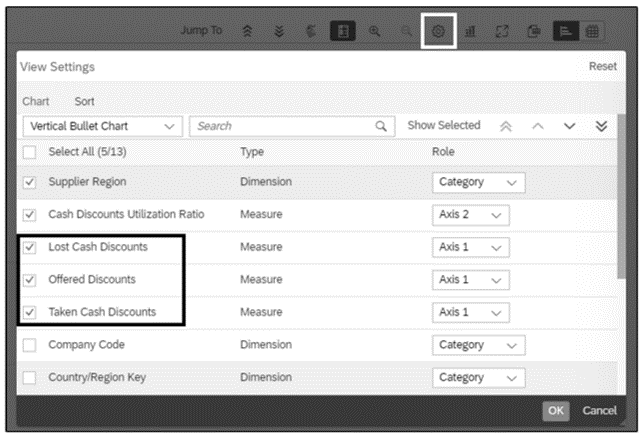Select the Offered Discounts label
644x438 pixels.
(92, 279)
